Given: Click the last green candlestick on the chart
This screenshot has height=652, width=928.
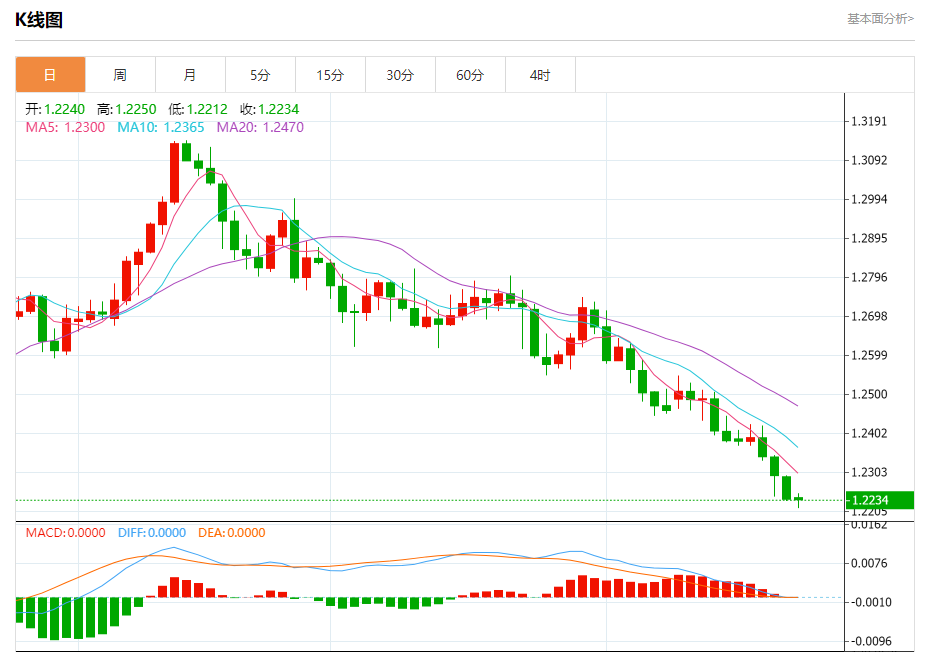Looking at the screenshot, I should (798, 499).
